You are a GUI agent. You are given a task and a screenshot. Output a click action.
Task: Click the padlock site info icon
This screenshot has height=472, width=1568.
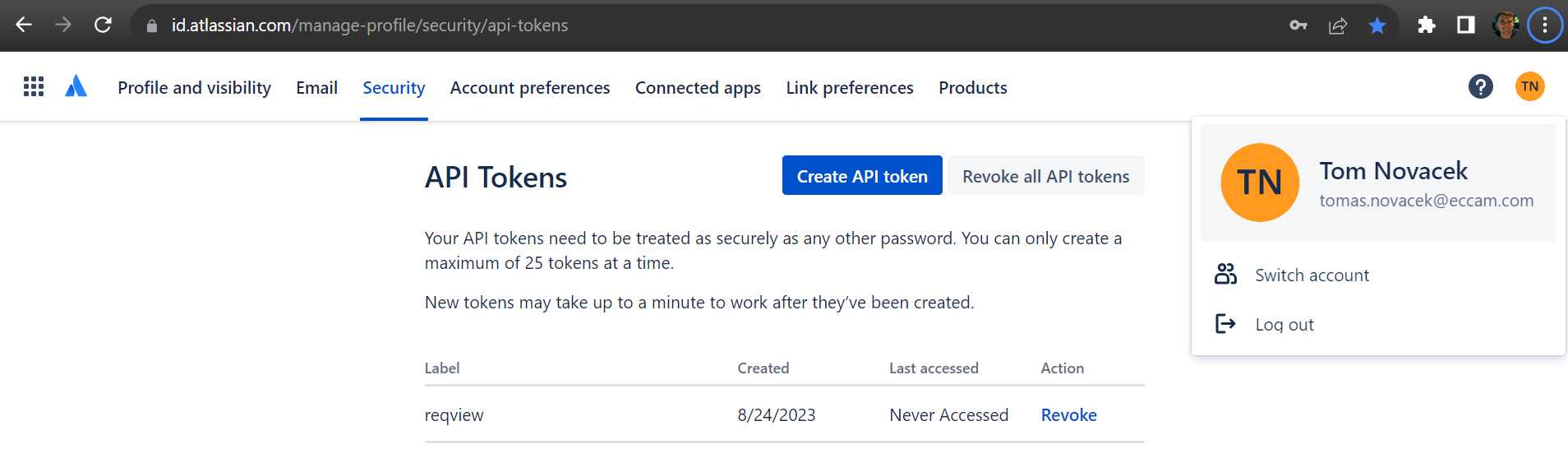click(x=152, y=25)
